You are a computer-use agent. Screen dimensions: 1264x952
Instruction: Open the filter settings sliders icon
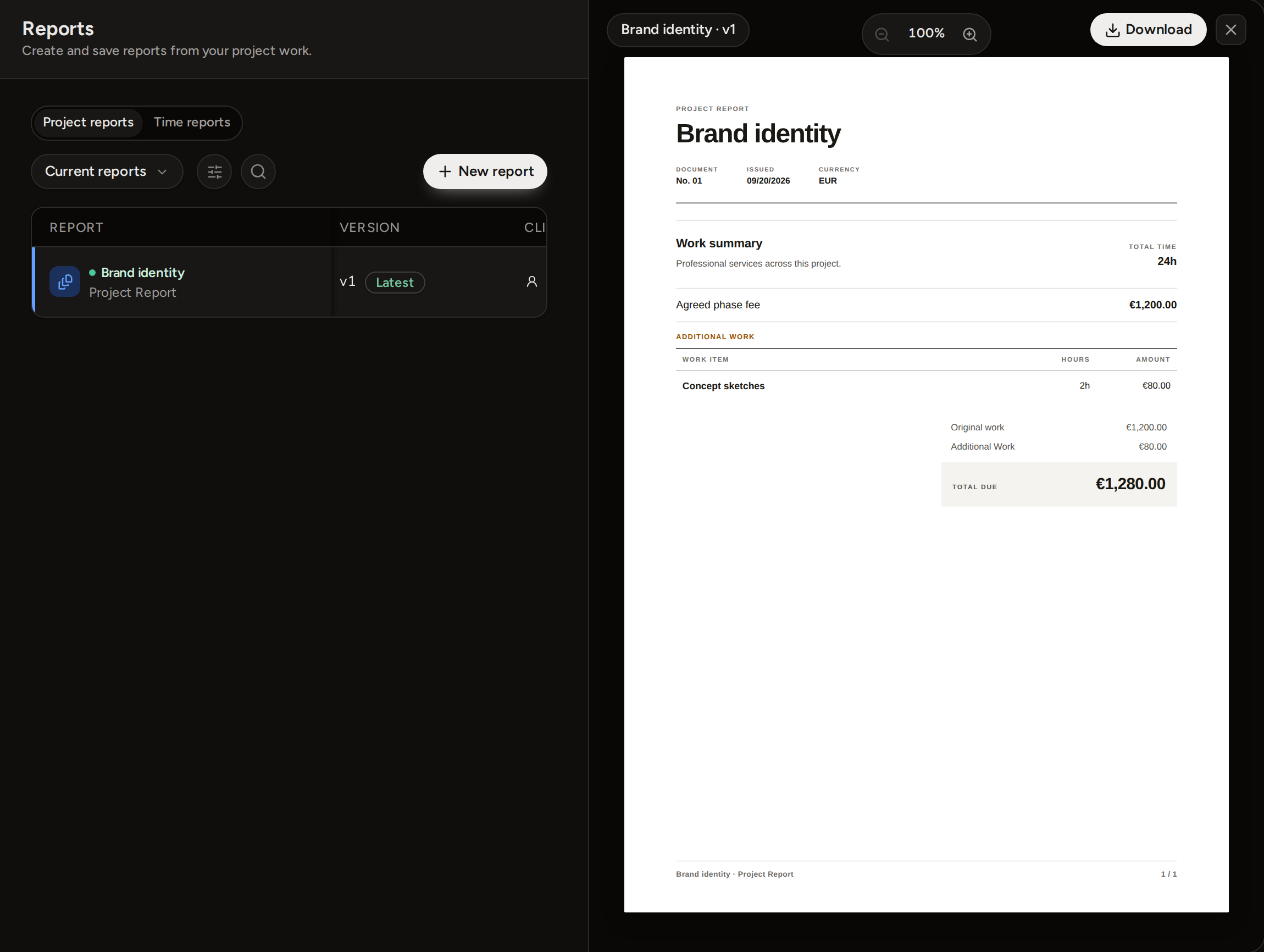[214, 171]
